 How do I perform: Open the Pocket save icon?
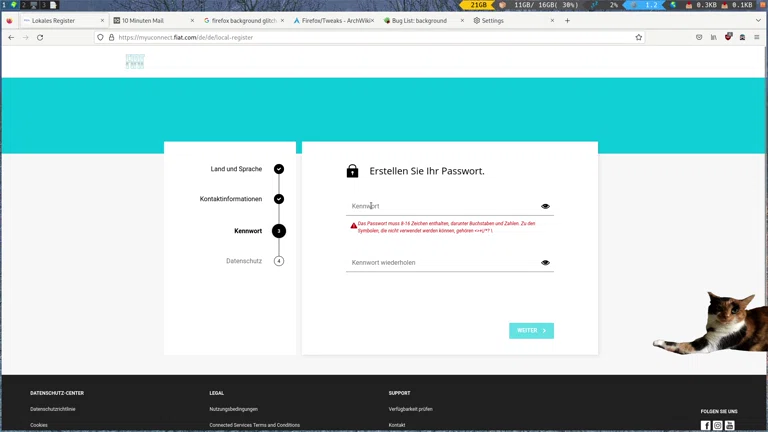(x=699, y=37)
